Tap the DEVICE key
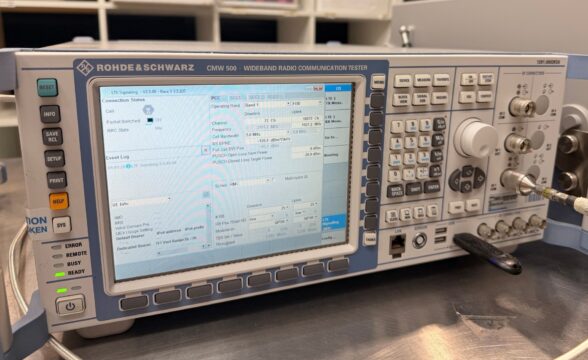Viewport: 588px width, 360px height. (403, 81)
